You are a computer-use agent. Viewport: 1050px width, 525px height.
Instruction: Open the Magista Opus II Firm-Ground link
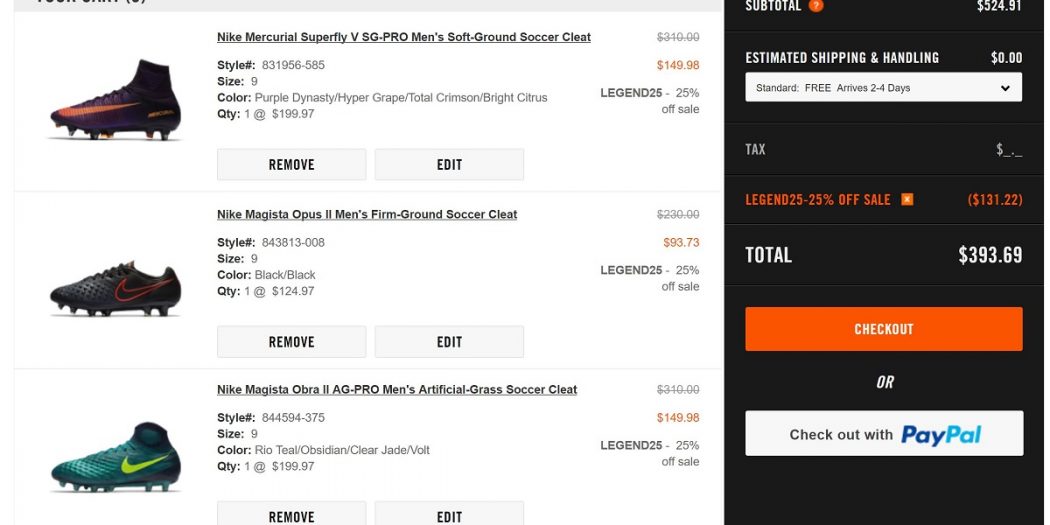[x=367, y=214]
